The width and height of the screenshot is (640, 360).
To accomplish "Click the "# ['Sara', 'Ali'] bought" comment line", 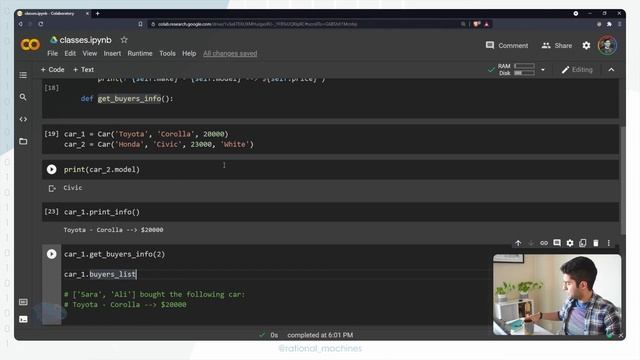I will pyautogui.click(x=154, y=294).
